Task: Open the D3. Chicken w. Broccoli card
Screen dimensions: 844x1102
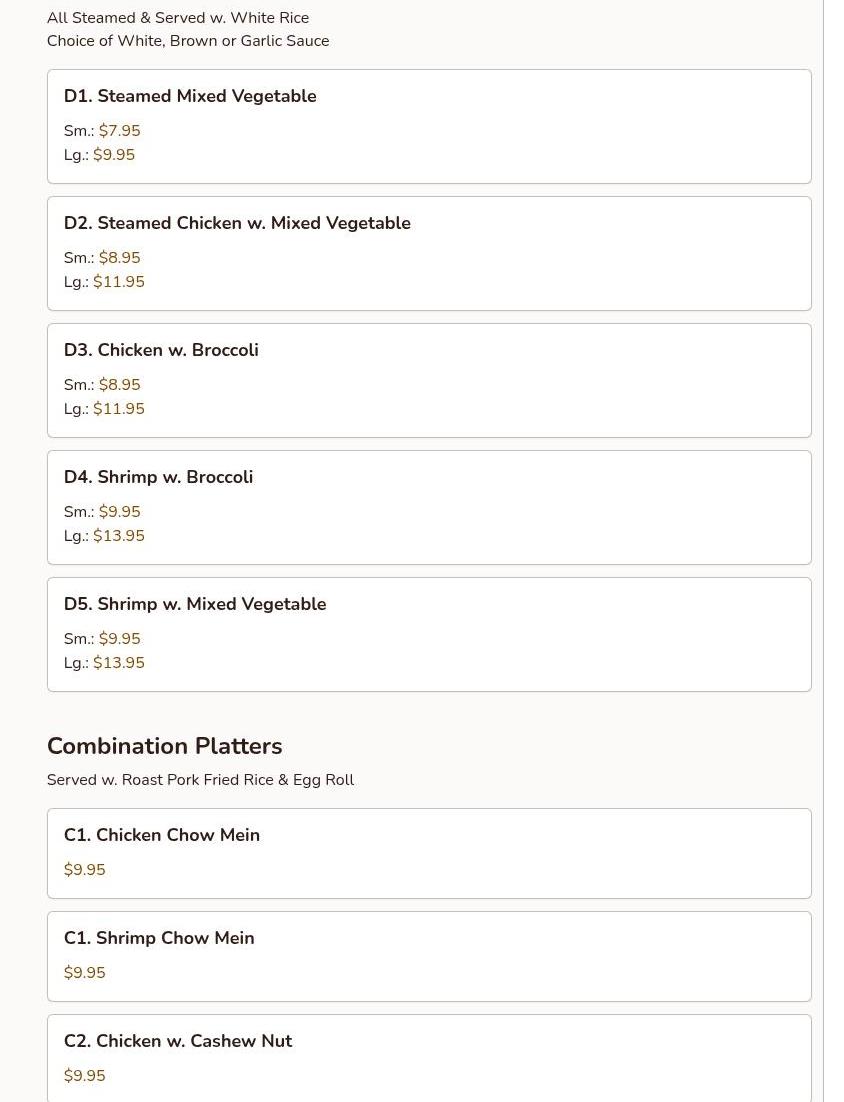Action: pyautogui.click(x=161, y=350)
